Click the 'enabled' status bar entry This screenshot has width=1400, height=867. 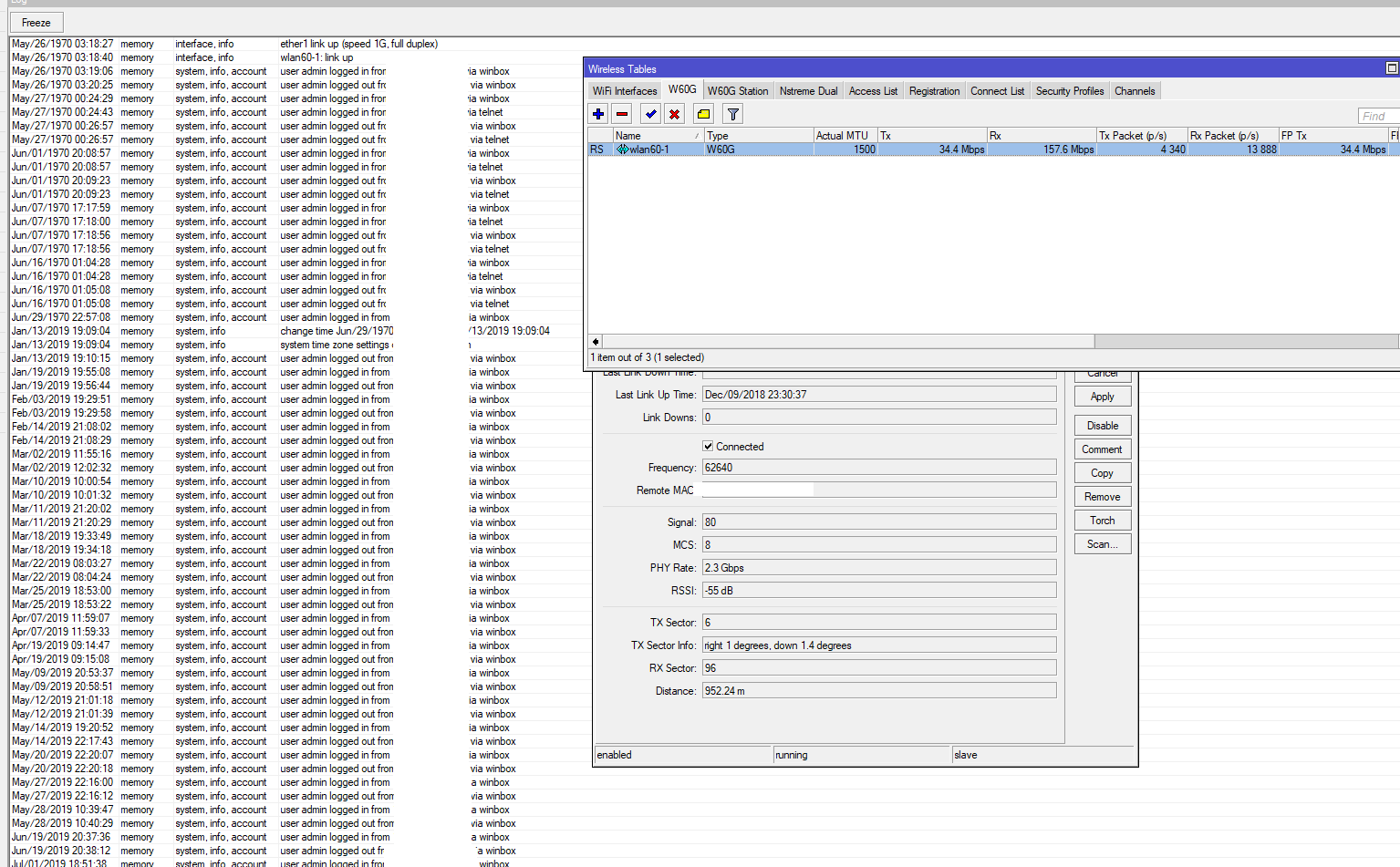683,755
